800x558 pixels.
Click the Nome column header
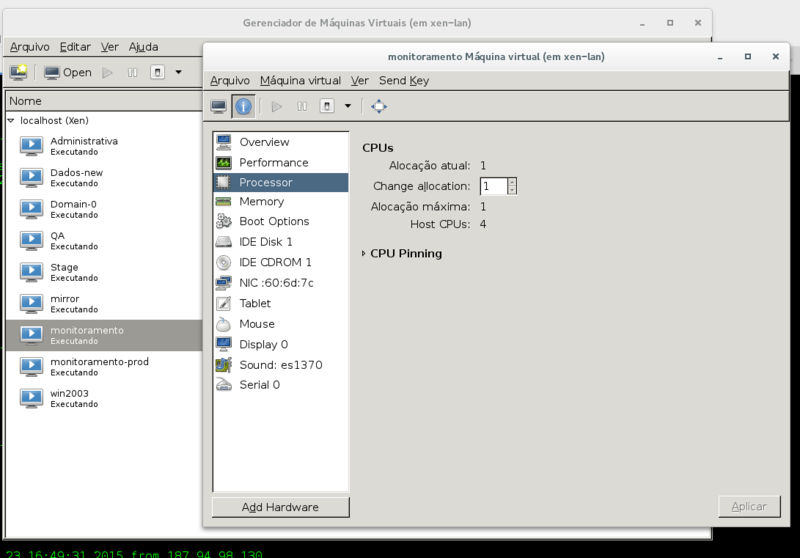104,101
